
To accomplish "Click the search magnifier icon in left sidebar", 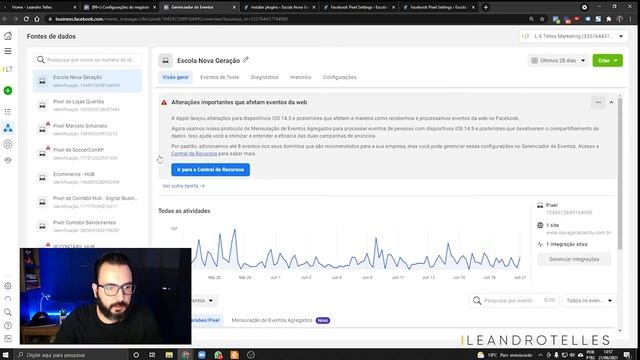I will (8, 312).
